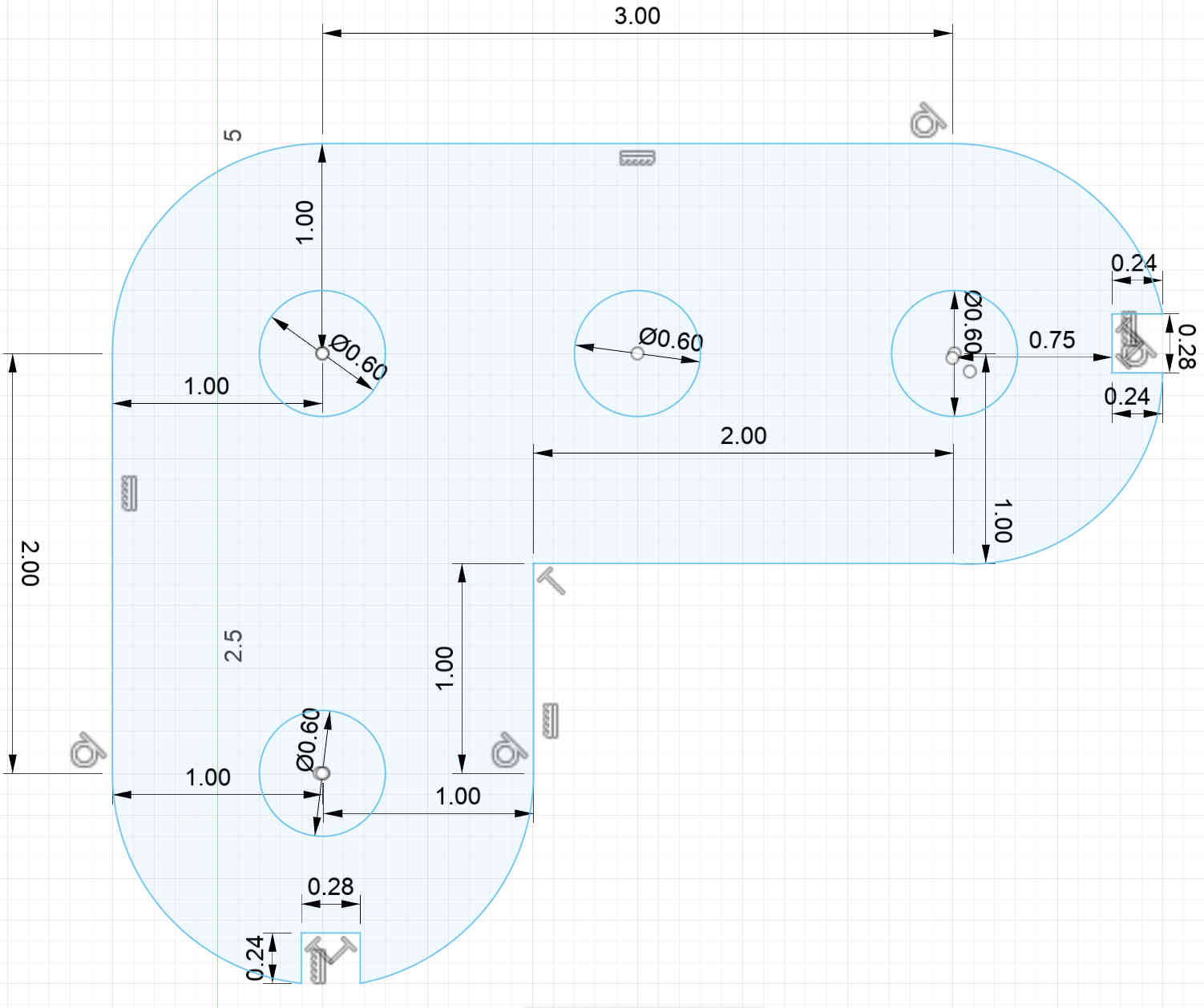This screenshot has width=1204, height=1008.
Task: Click the 1.00 dimension left of the top-left circle
Action: pos(206,386)
